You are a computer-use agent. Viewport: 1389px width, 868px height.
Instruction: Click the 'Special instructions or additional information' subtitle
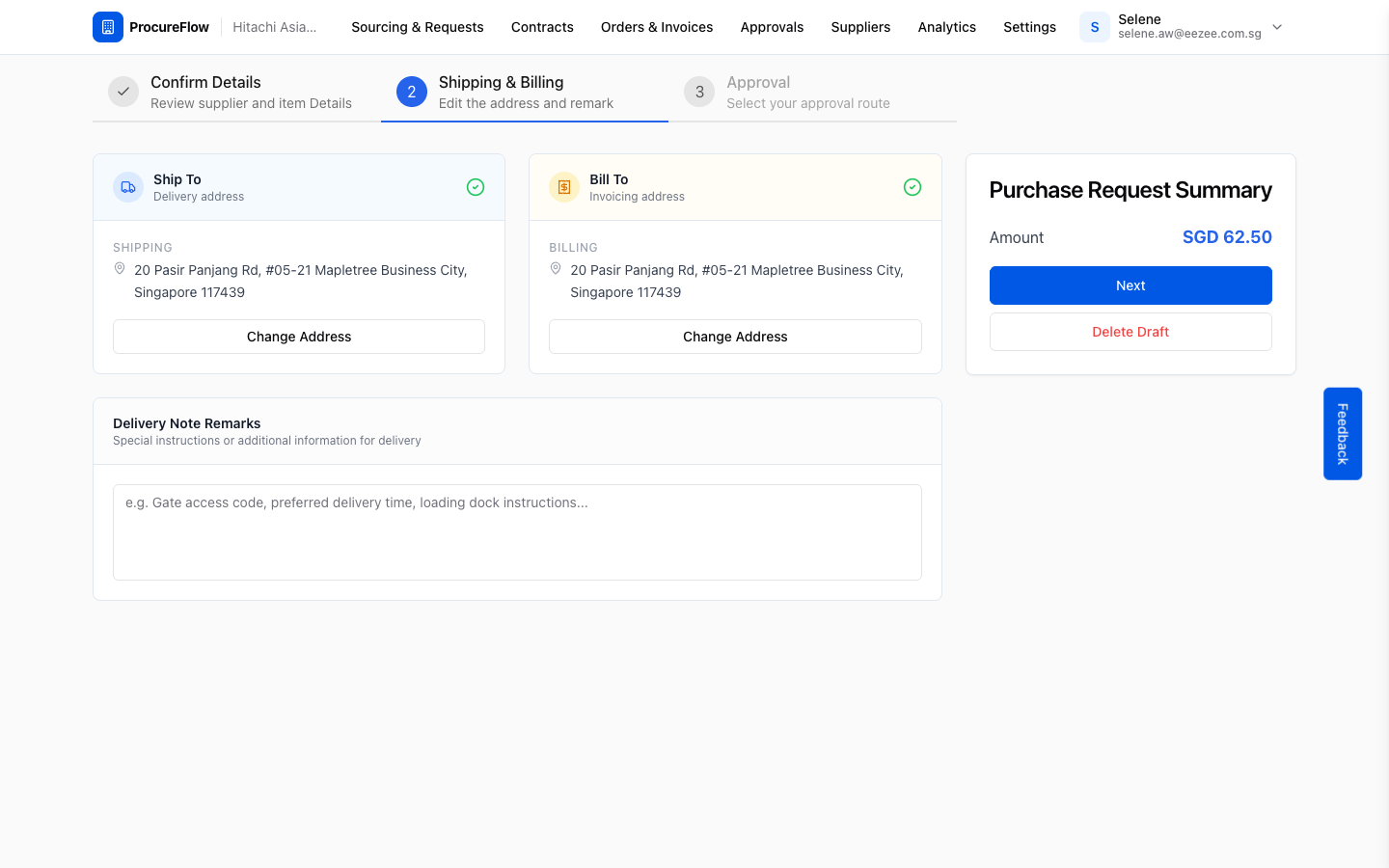[267, 441]
